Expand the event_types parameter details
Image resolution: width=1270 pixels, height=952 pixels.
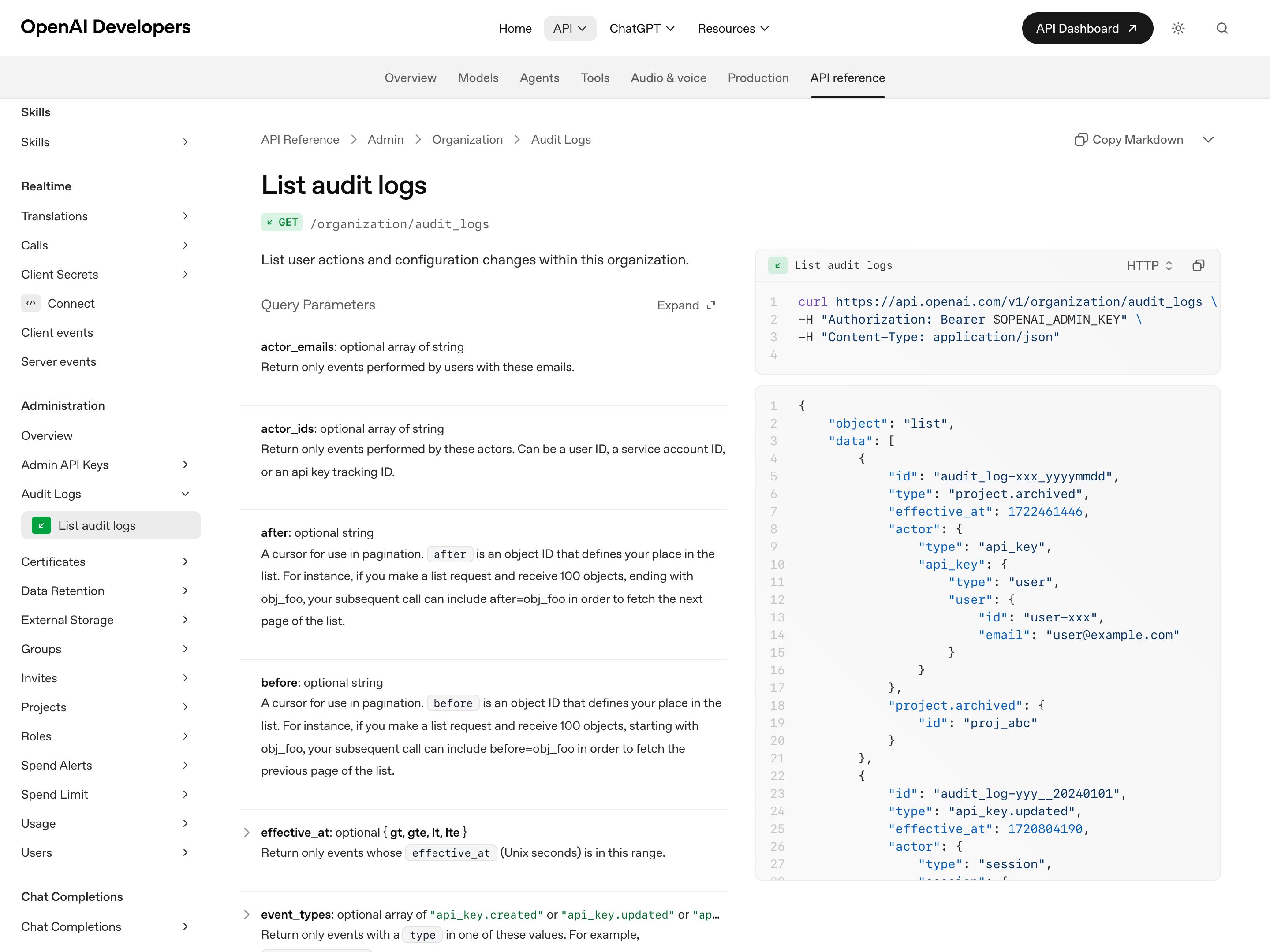pos(247,915)
